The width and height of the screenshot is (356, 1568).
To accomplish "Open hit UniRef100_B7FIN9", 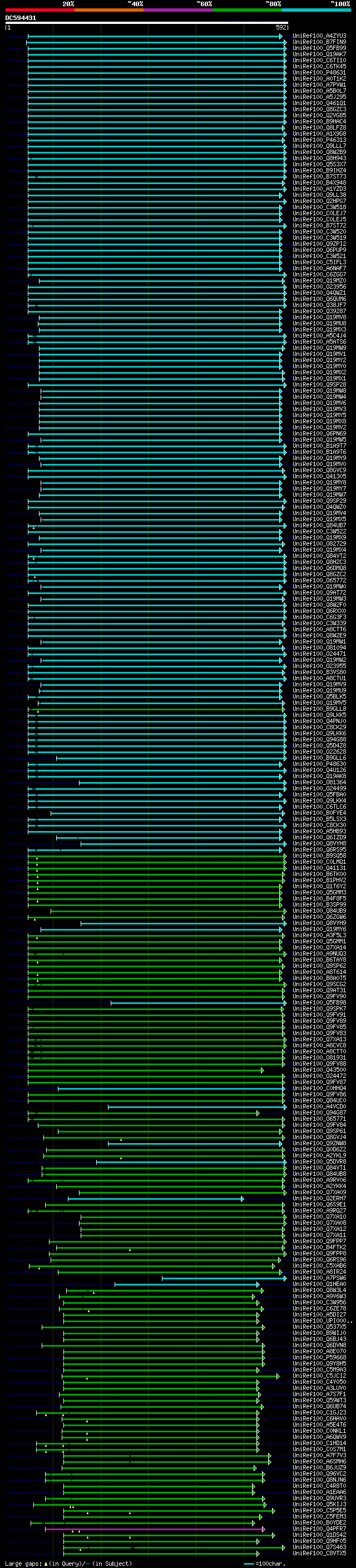I will tap(319, 42).
